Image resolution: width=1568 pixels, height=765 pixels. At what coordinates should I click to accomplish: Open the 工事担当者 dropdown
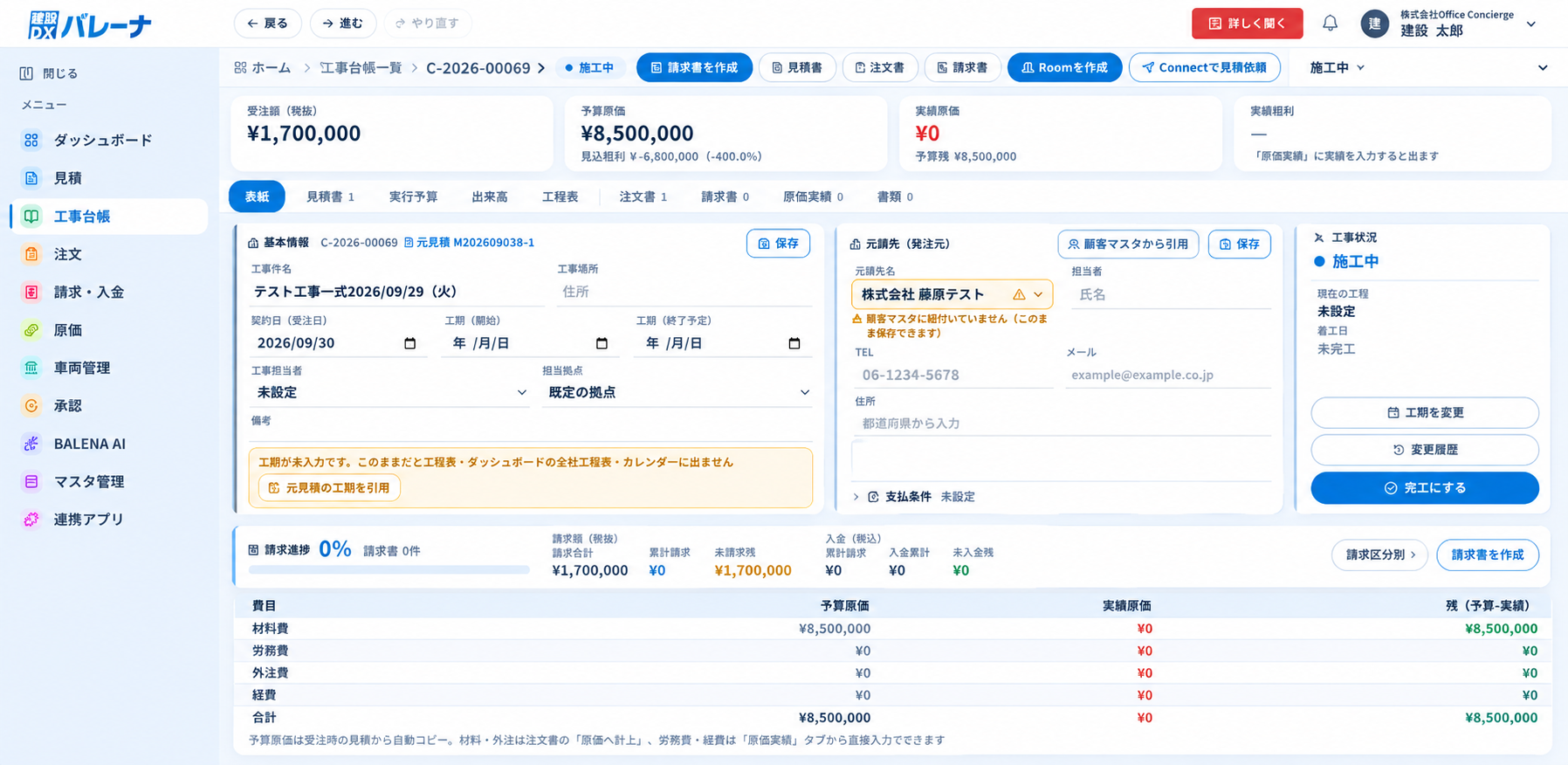coord(390,393)
